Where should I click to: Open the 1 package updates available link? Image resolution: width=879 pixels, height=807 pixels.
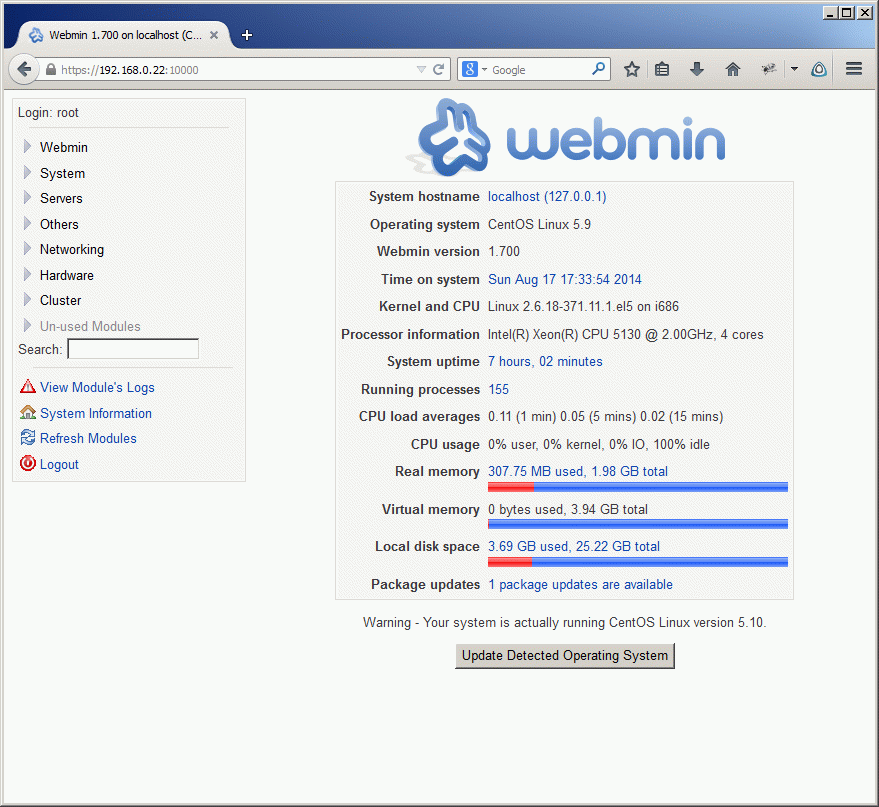point(580,585)
